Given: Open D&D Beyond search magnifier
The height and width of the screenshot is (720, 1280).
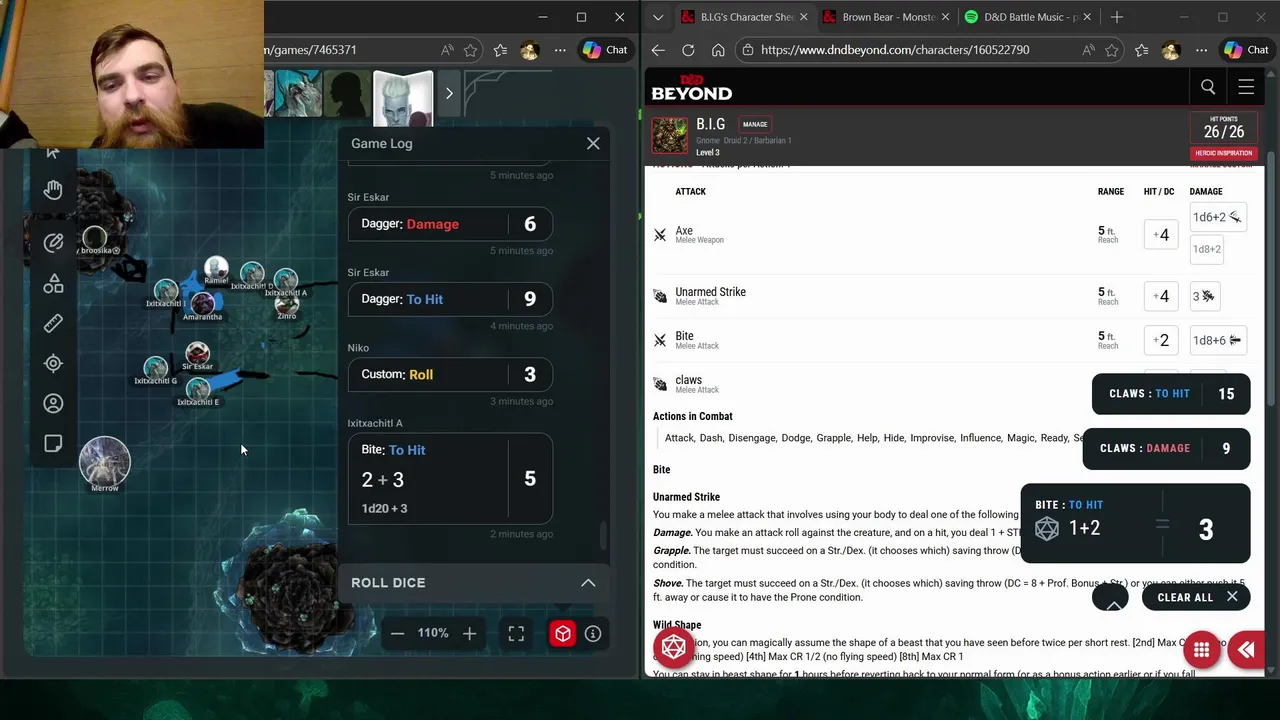Looking at the screenshot, I should pos(1208,87).
